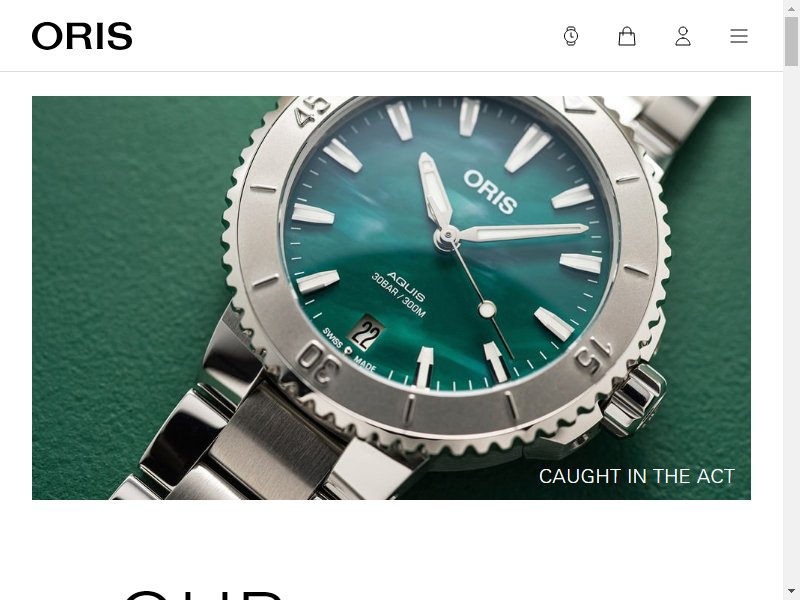The image size is (800, 600).
Task: Click the vertical scrollbar thumb
Action: point(791,41)
